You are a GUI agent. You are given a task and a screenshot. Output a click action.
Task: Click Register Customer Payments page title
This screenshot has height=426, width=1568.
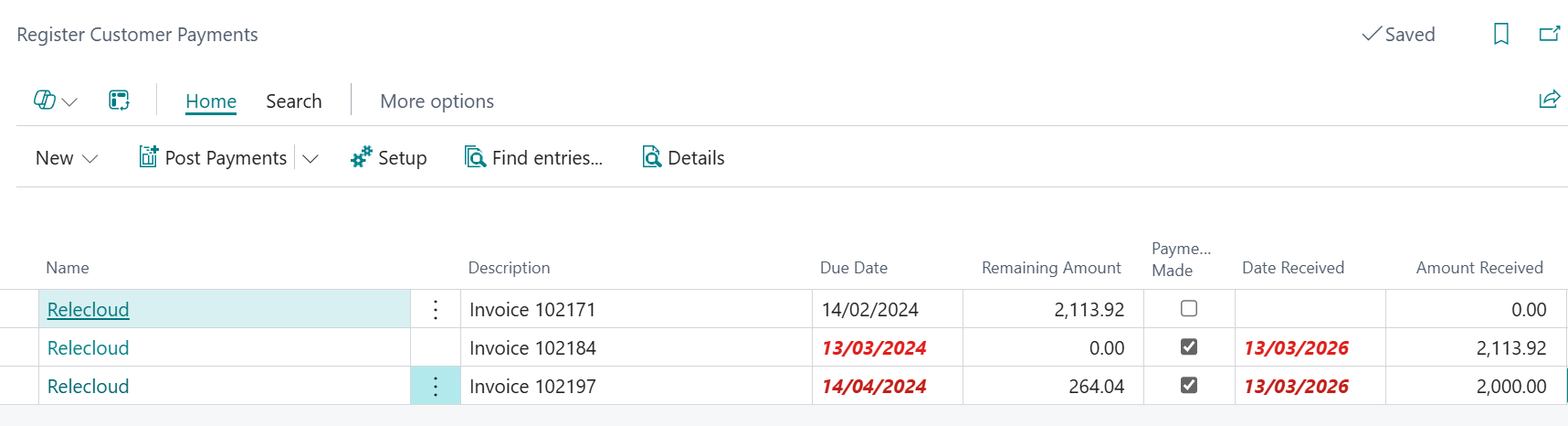tap(137, 35)
